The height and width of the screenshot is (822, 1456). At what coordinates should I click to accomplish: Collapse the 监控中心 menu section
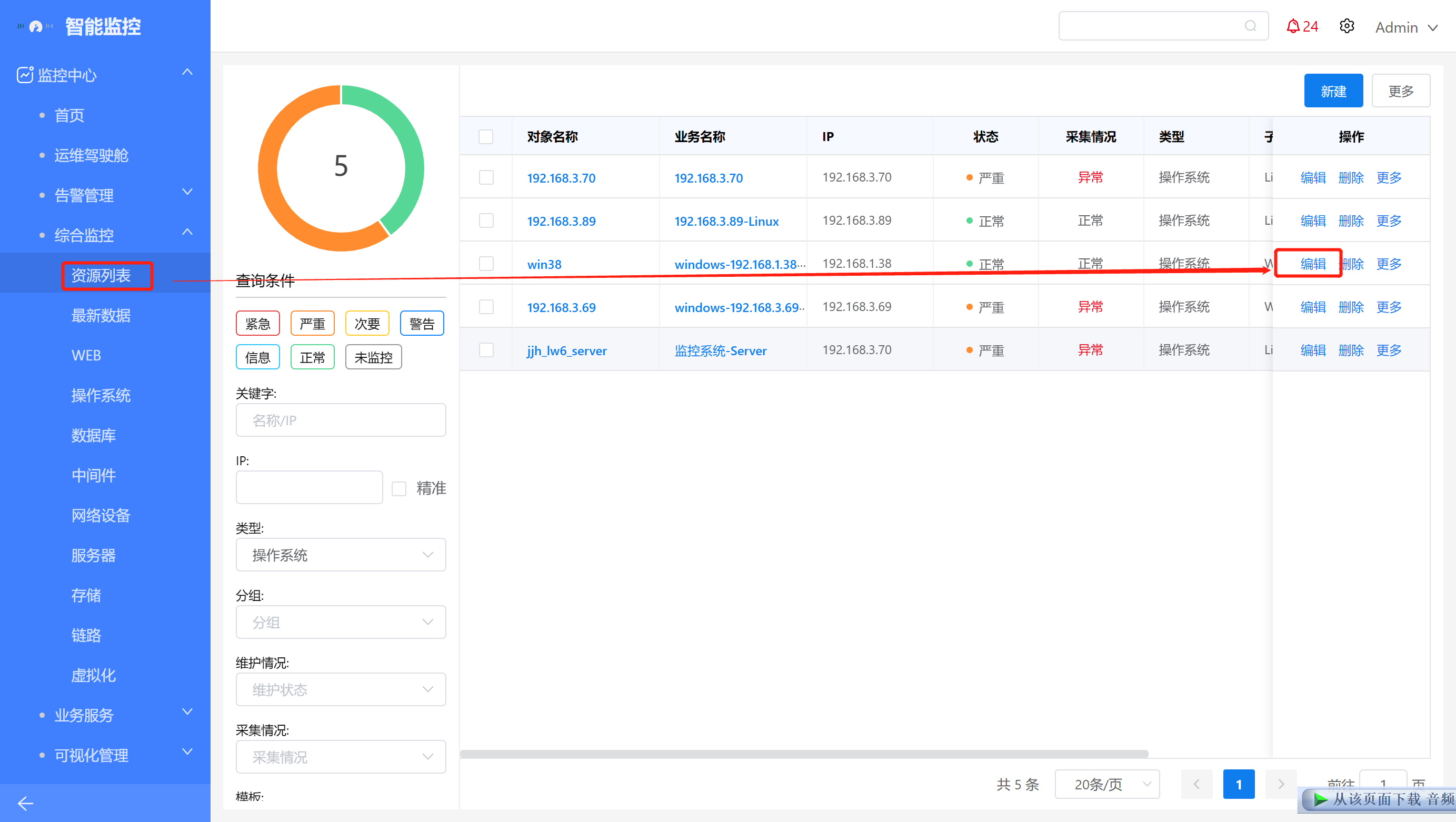187,72
